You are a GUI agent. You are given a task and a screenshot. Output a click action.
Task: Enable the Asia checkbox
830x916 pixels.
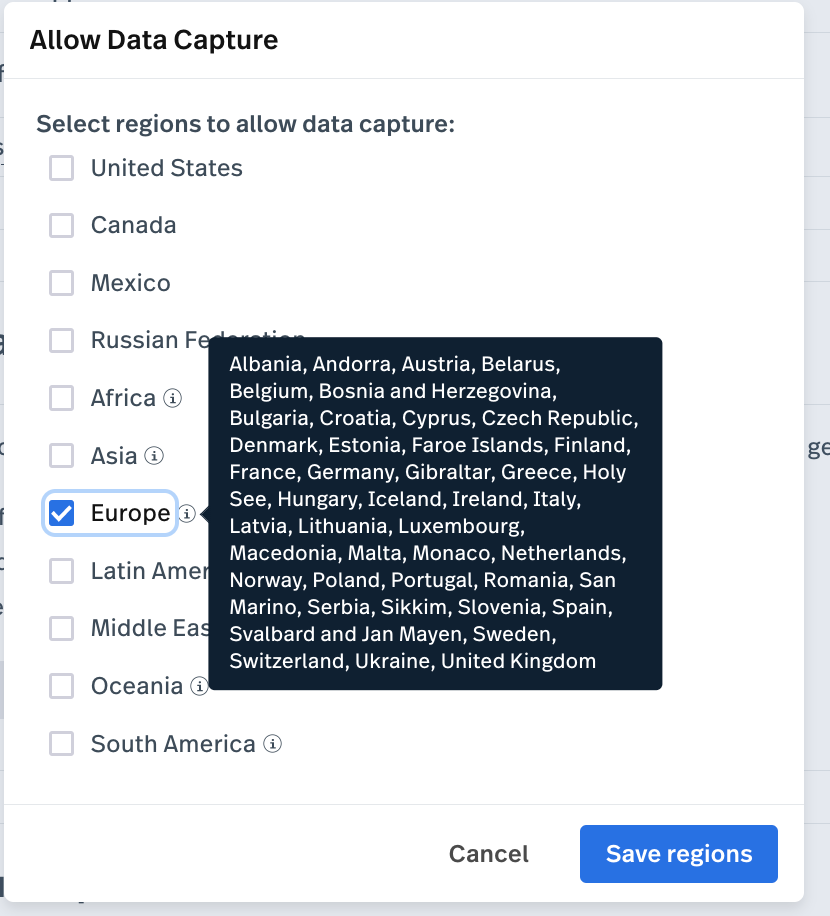pos(61,456)
